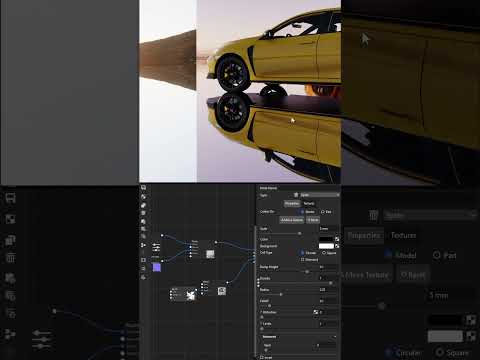Open the white Background swatch

(x=326, y=246)
